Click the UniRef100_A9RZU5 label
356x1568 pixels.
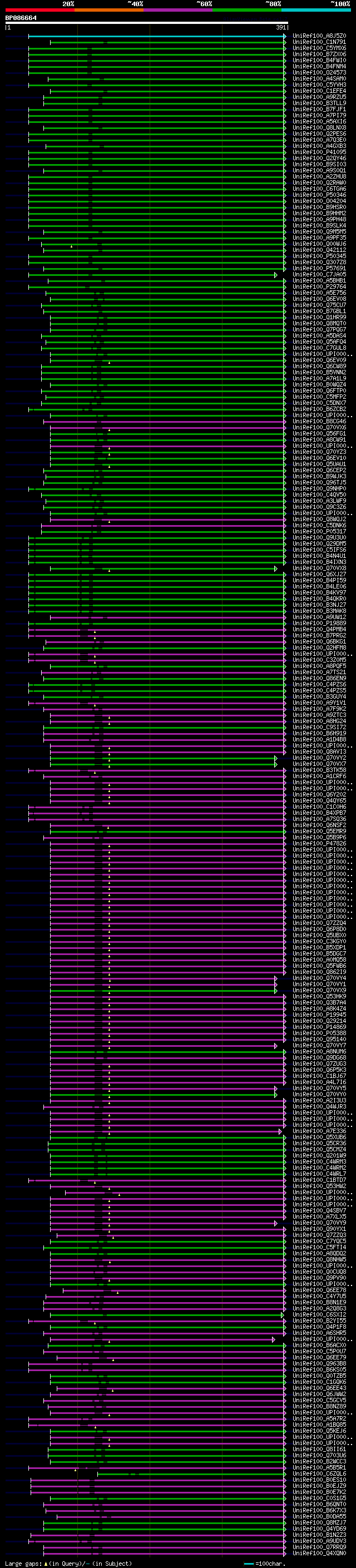319,97
